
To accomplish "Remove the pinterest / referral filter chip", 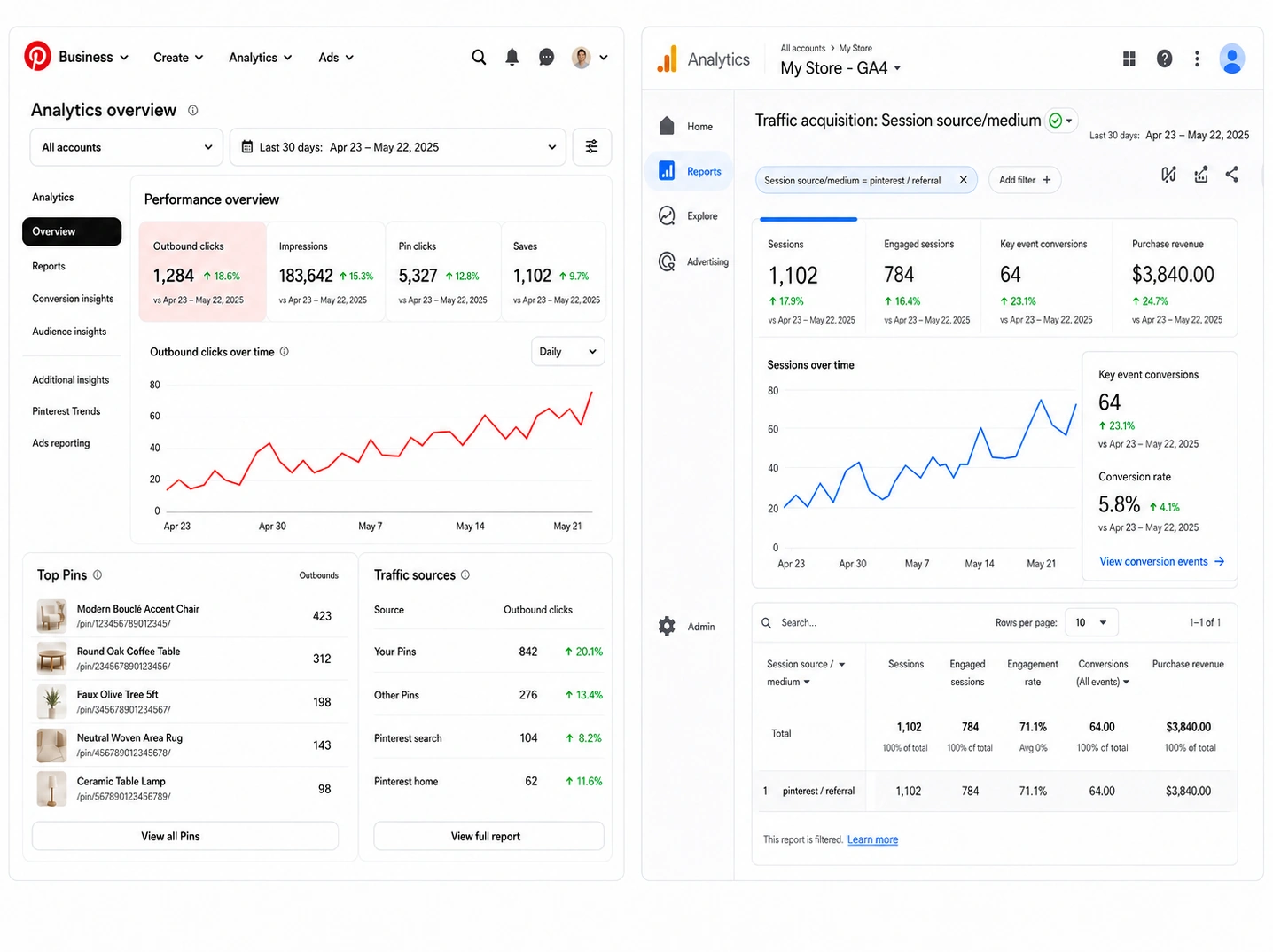I will tap(964, 180).
